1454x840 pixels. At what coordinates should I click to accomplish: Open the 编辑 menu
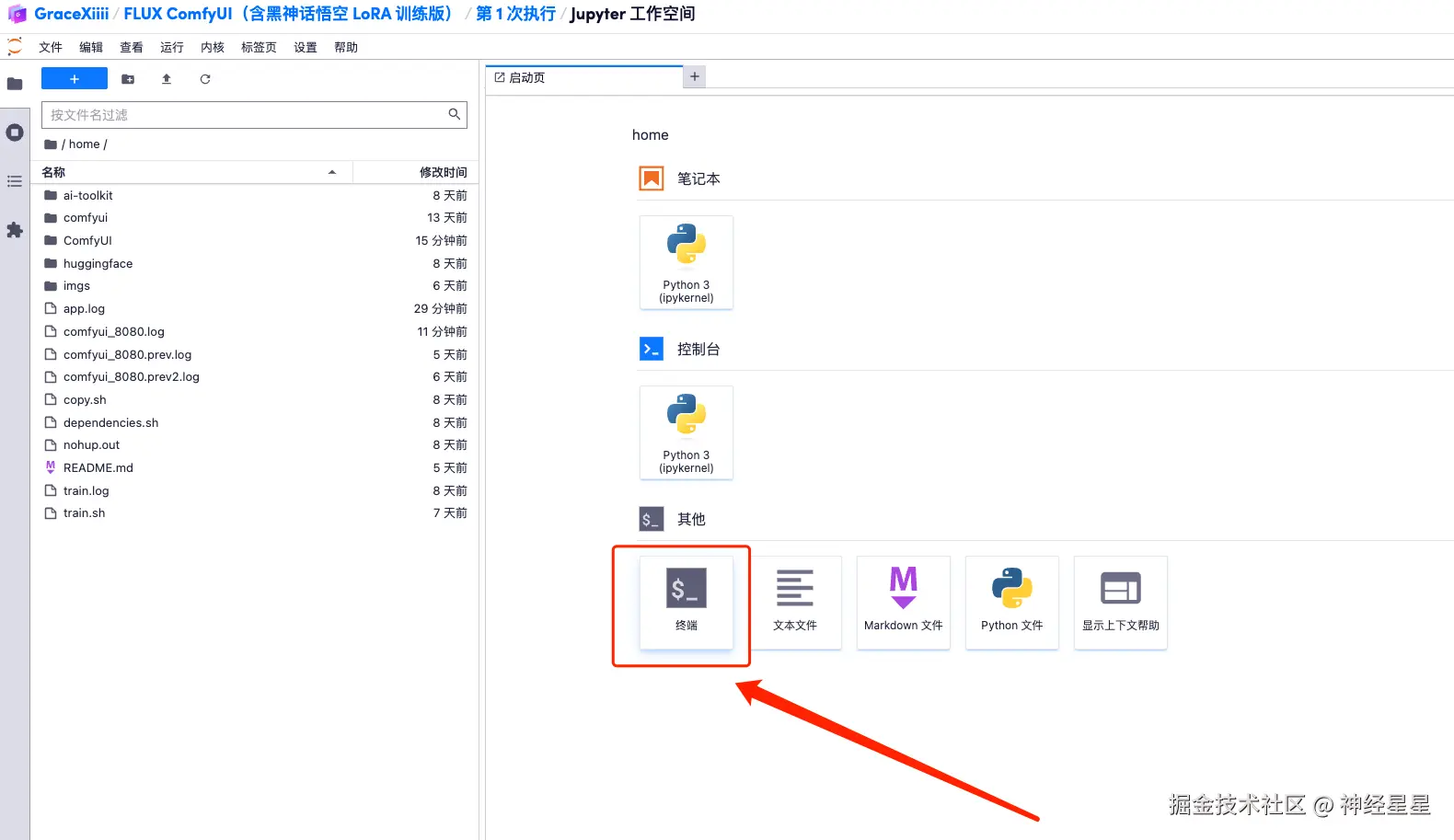point(91,48)
